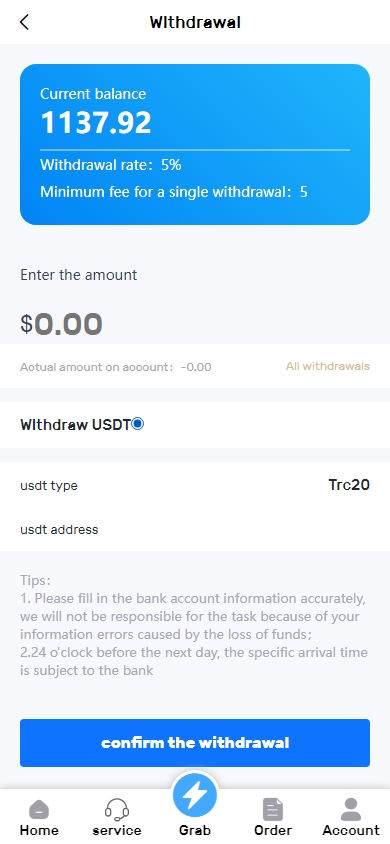Open the Account person icon

(x=351, y=809)
